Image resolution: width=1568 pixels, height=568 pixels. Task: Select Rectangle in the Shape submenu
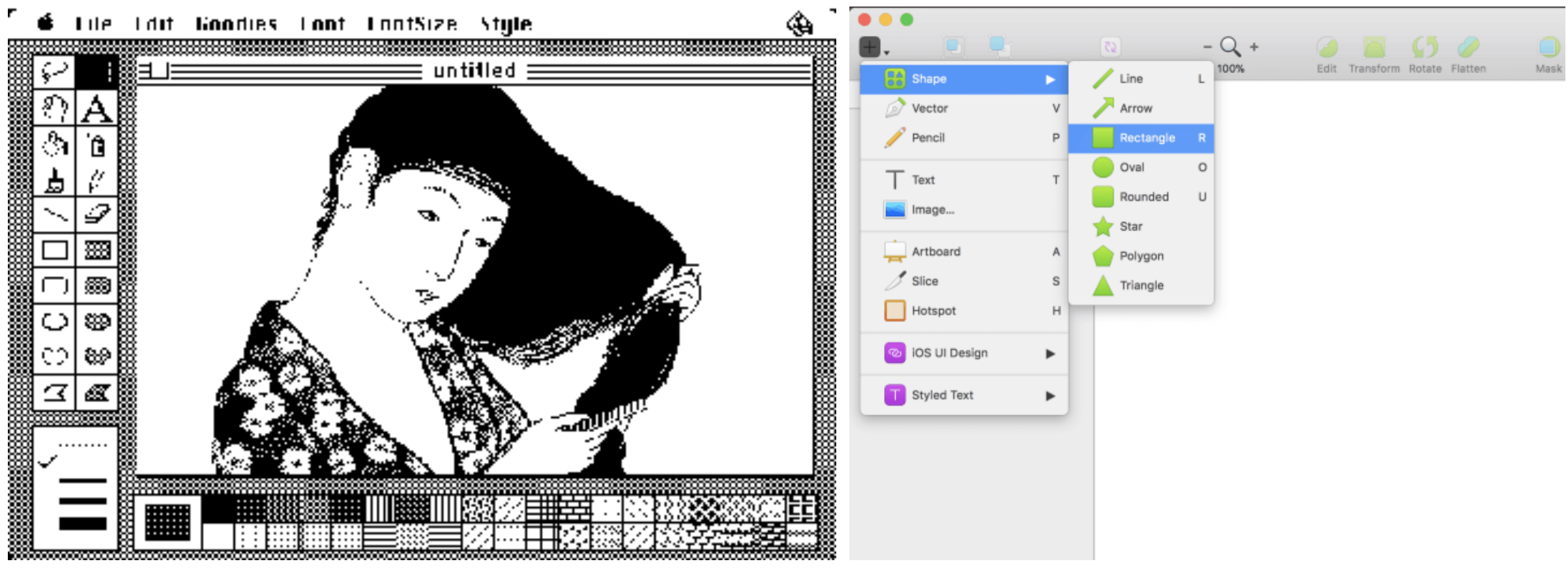point(1141,138)
